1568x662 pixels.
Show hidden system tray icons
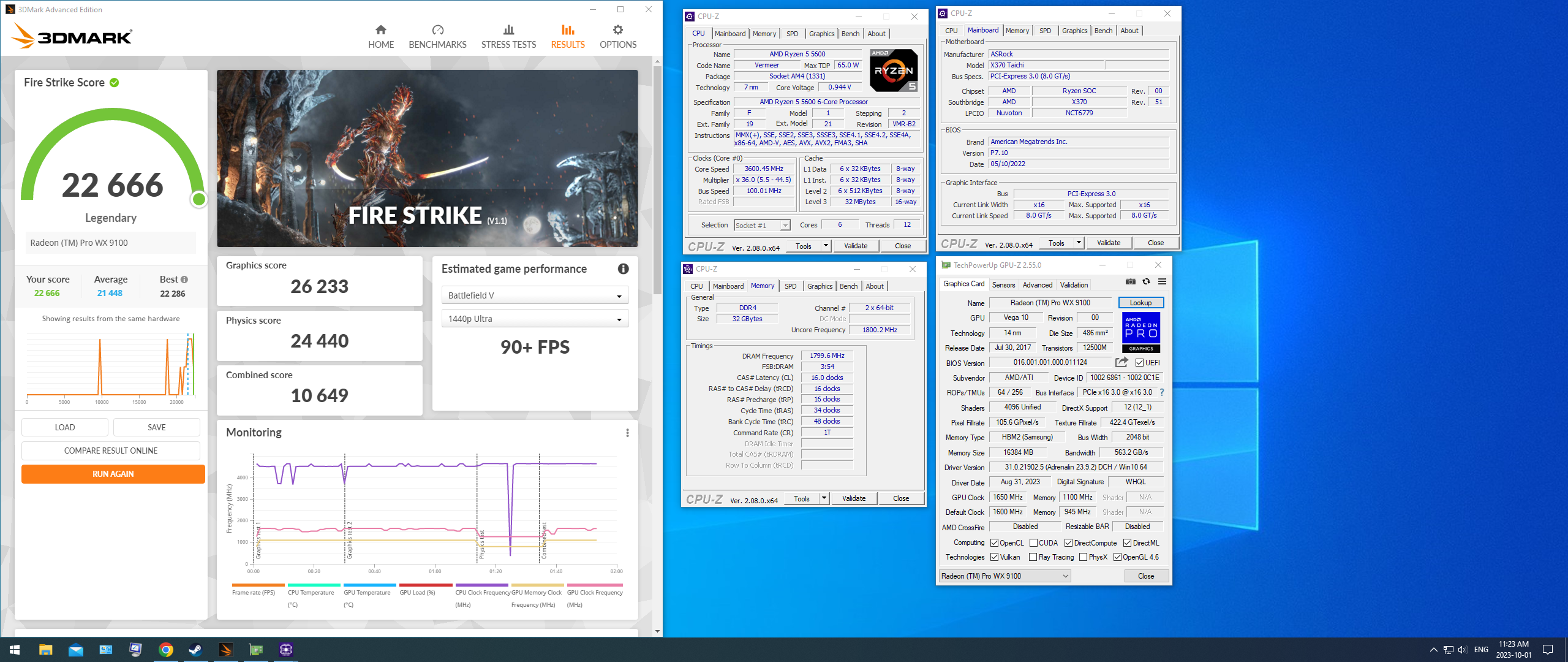coord(1433,650)
